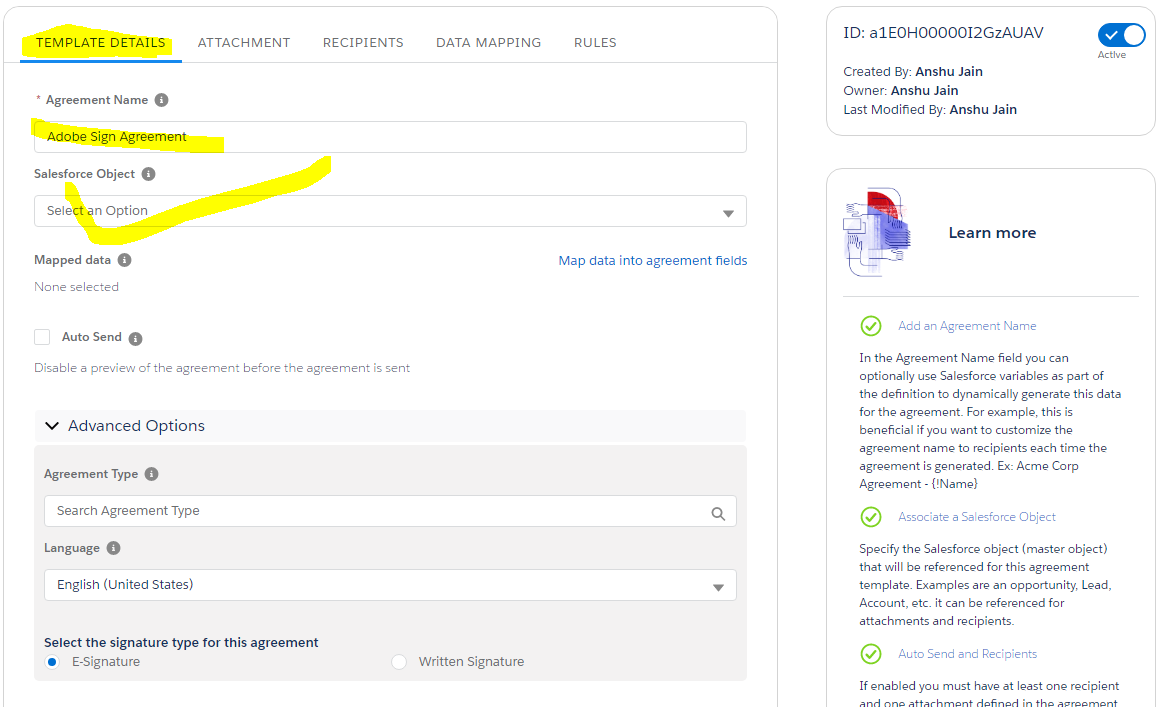Click green checkmark beside Associate a Salesforce Object

[x=871, y=517]
